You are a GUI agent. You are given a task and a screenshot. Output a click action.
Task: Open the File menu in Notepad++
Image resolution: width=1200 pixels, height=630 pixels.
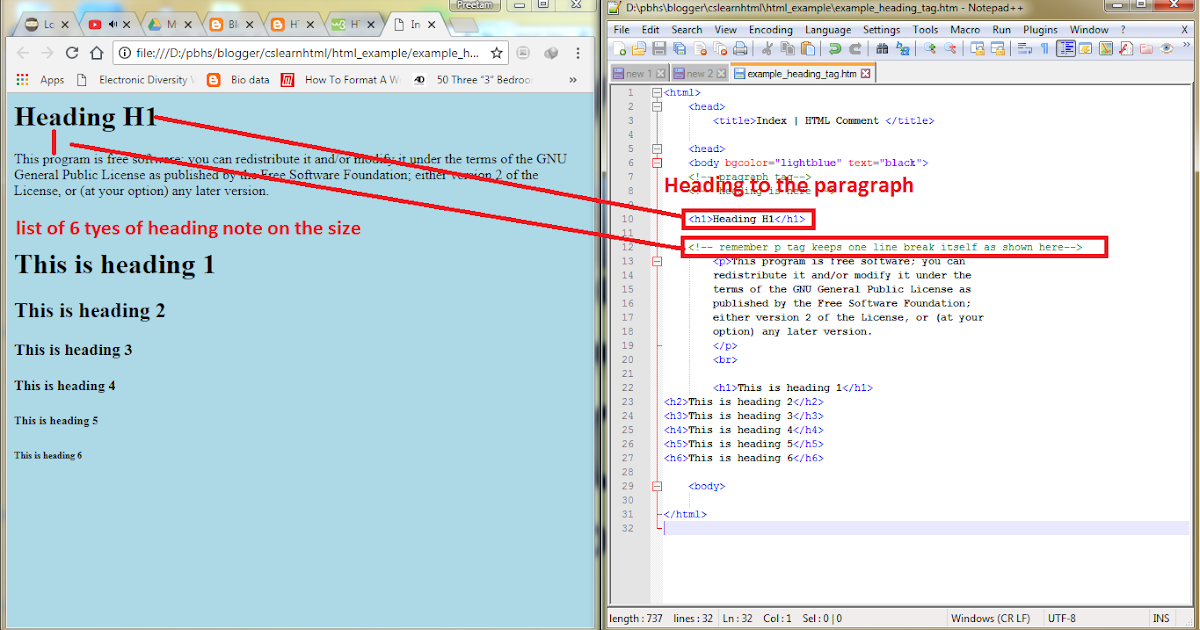click(x=621, y=30)
